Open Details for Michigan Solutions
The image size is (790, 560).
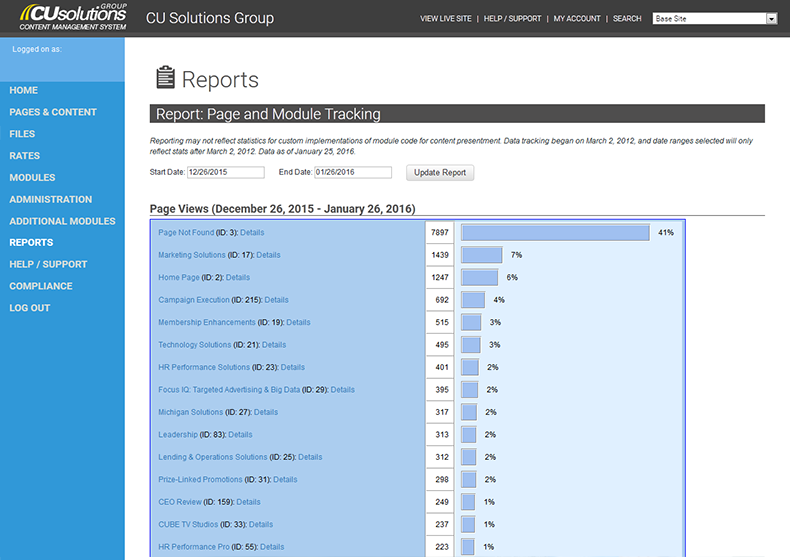266,412
